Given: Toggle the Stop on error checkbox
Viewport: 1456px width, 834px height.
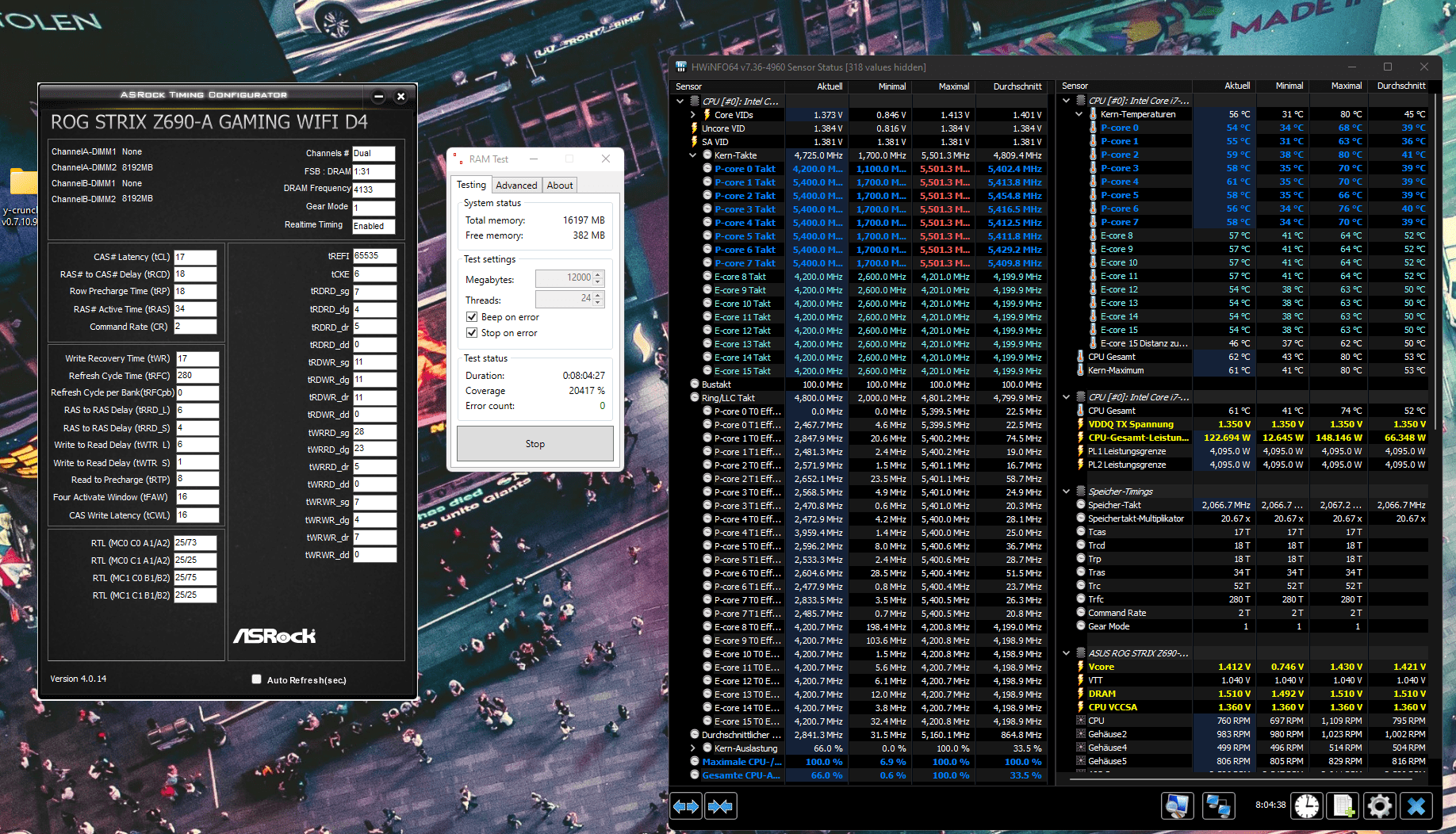Looking at the screenshot, I should click(x=472, y=333).
